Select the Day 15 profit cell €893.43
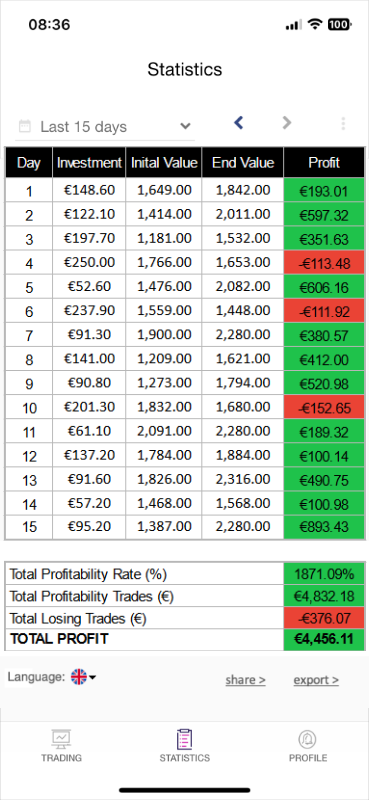This screenshot has height=800, width=369. pyautogui.click(x=324, y=528)
